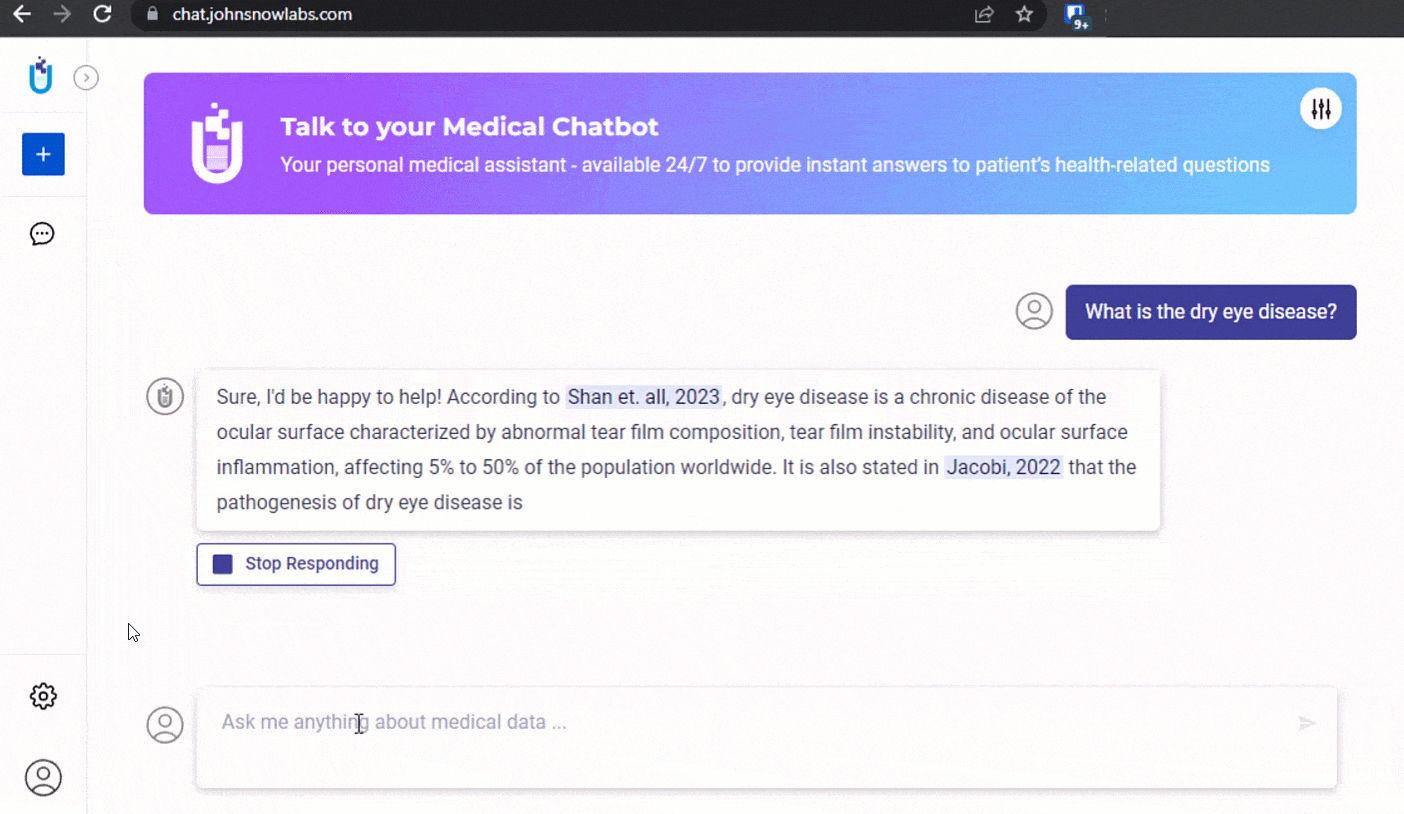Click Stop Responding to halt the answer
This screenshot has width=1404, height=814.
pos(296,564)
